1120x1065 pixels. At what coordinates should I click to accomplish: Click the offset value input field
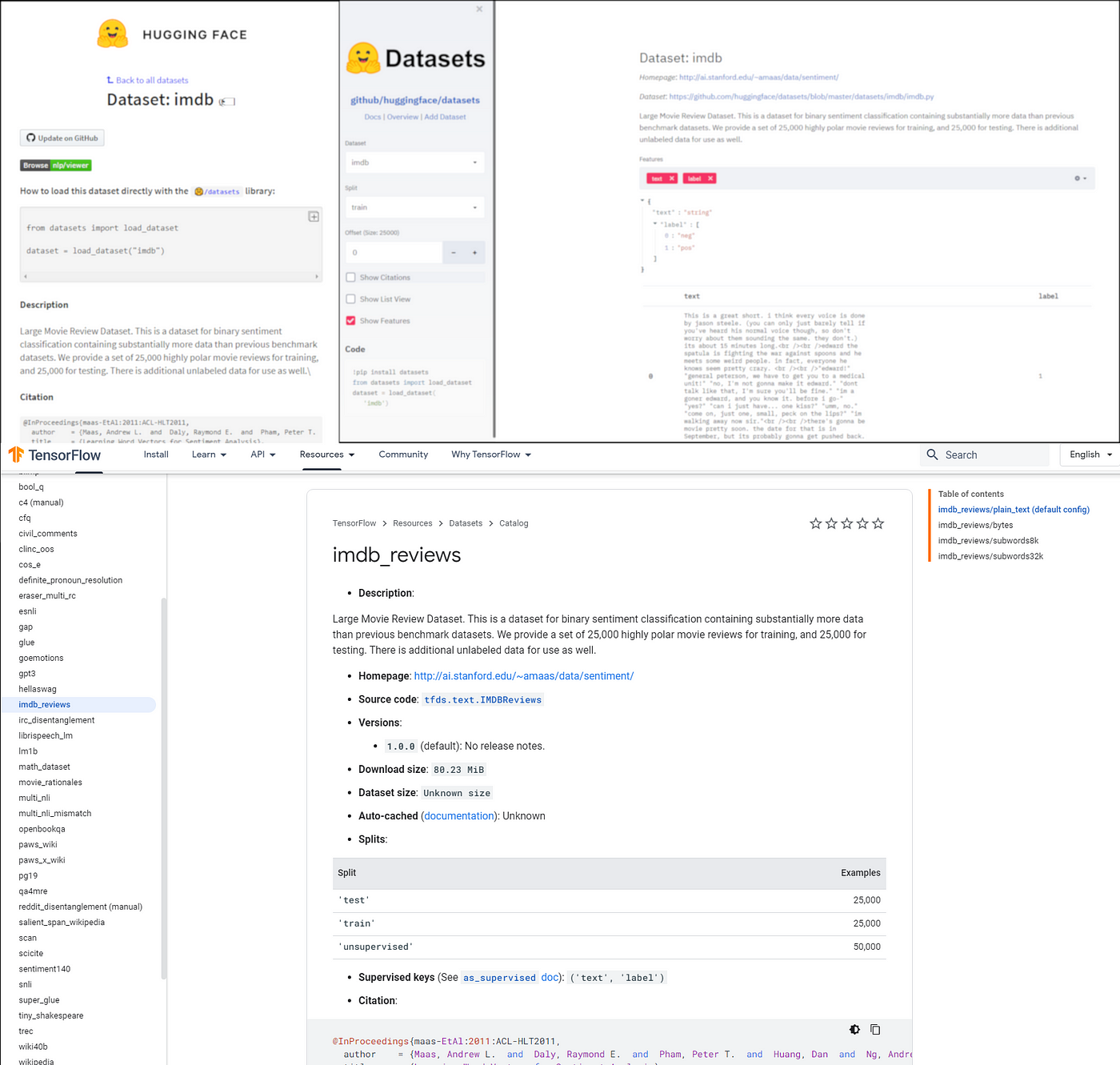[x=394, y=253]
